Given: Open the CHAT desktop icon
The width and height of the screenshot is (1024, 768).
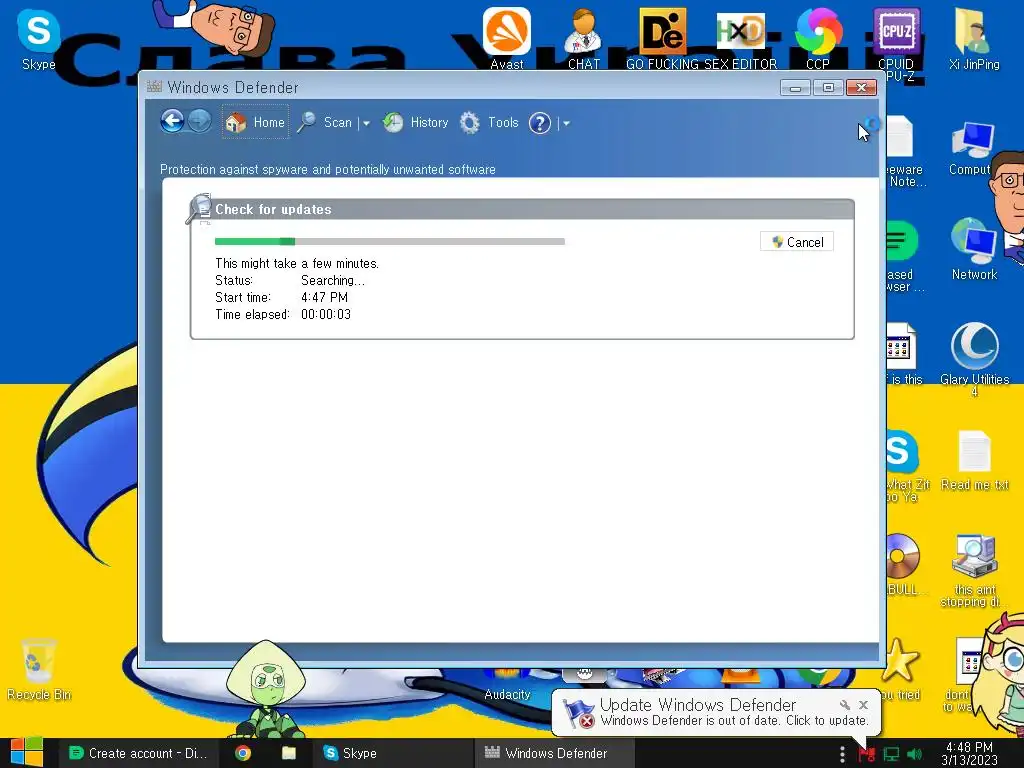Looking at the screenshot, I should (x=584, y=38).
